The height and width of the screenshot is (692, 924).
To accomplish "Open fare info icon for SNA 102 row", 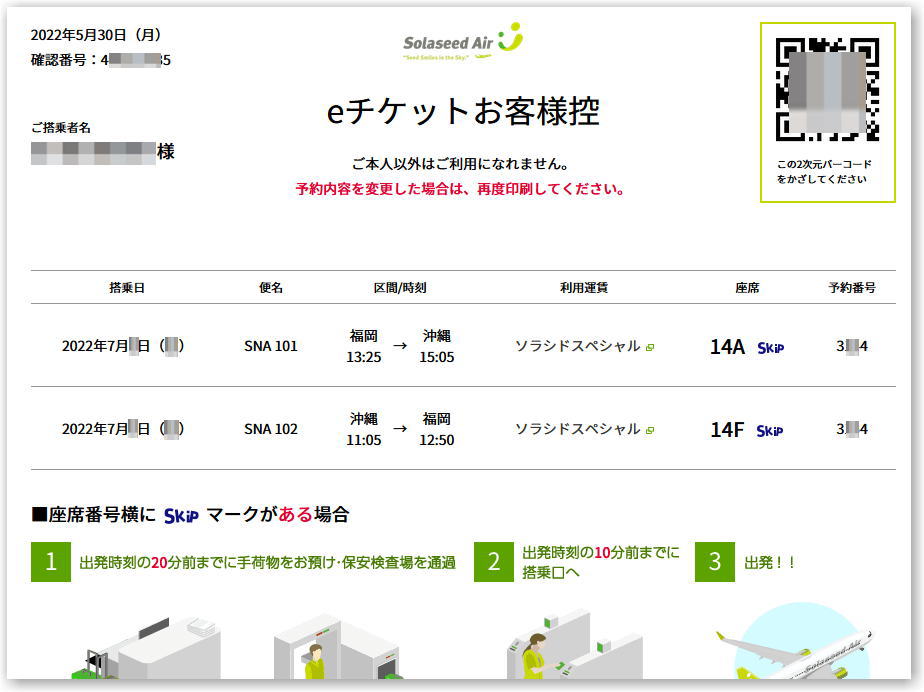I will (649, 431).
